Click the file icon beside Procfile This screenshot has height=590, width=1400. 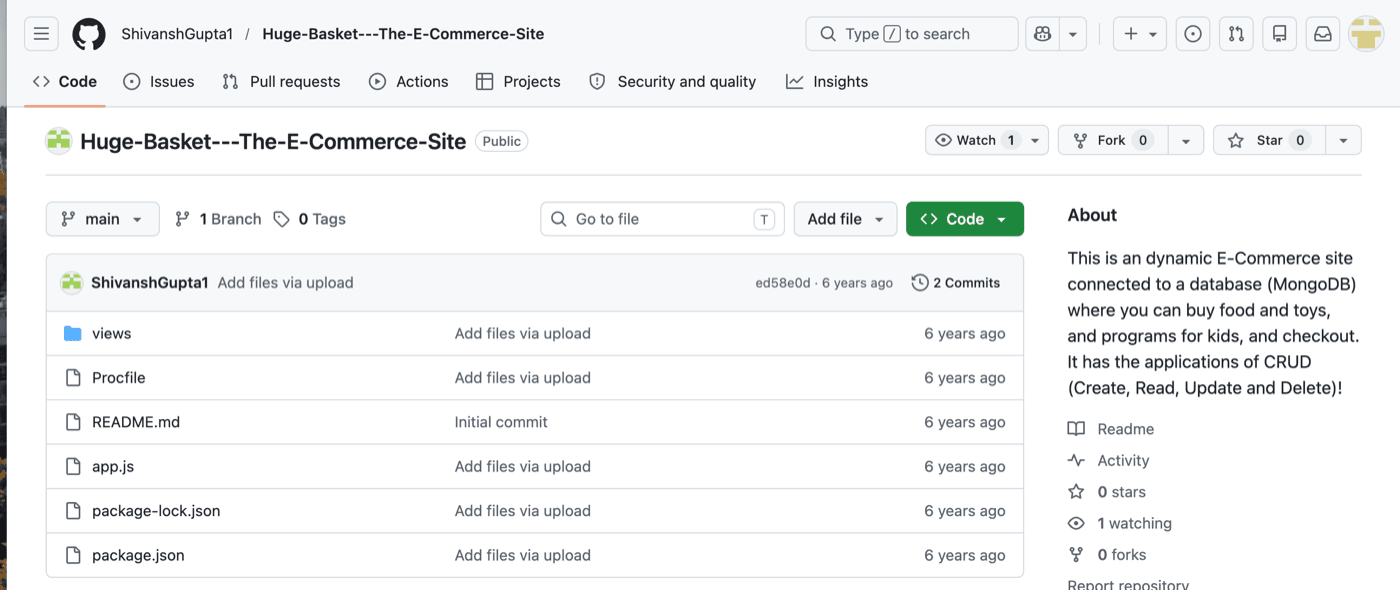(72, 378)
